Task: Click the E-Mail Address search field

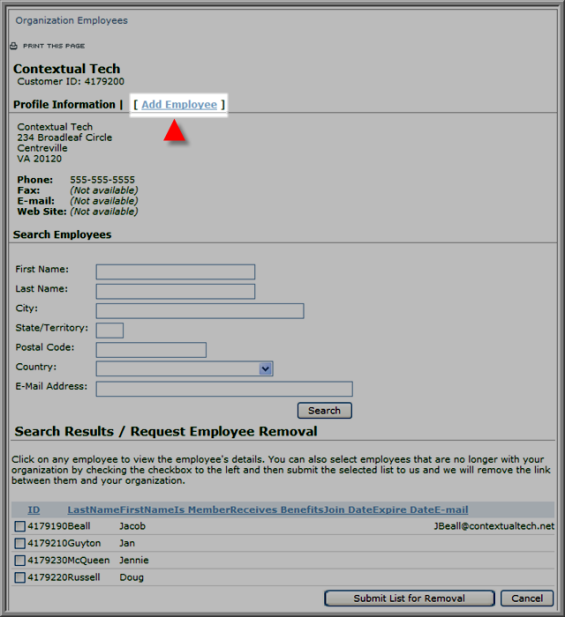Action: coord(224,389)
